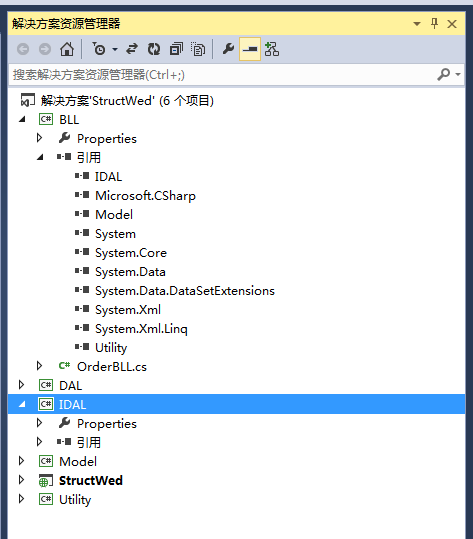Viewport: 473px width, 539px height.
Task: Toggle Auto Hide pin on panel
Action: tap(434, 24)
